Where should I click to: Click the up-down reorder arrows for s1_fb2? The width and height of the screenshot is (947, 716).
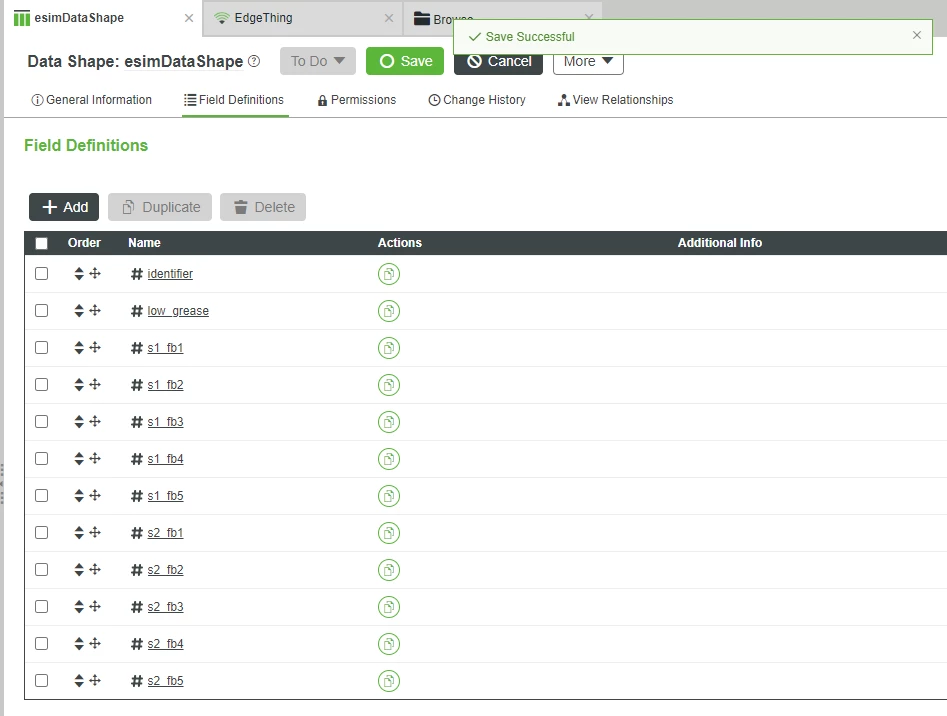79,385
